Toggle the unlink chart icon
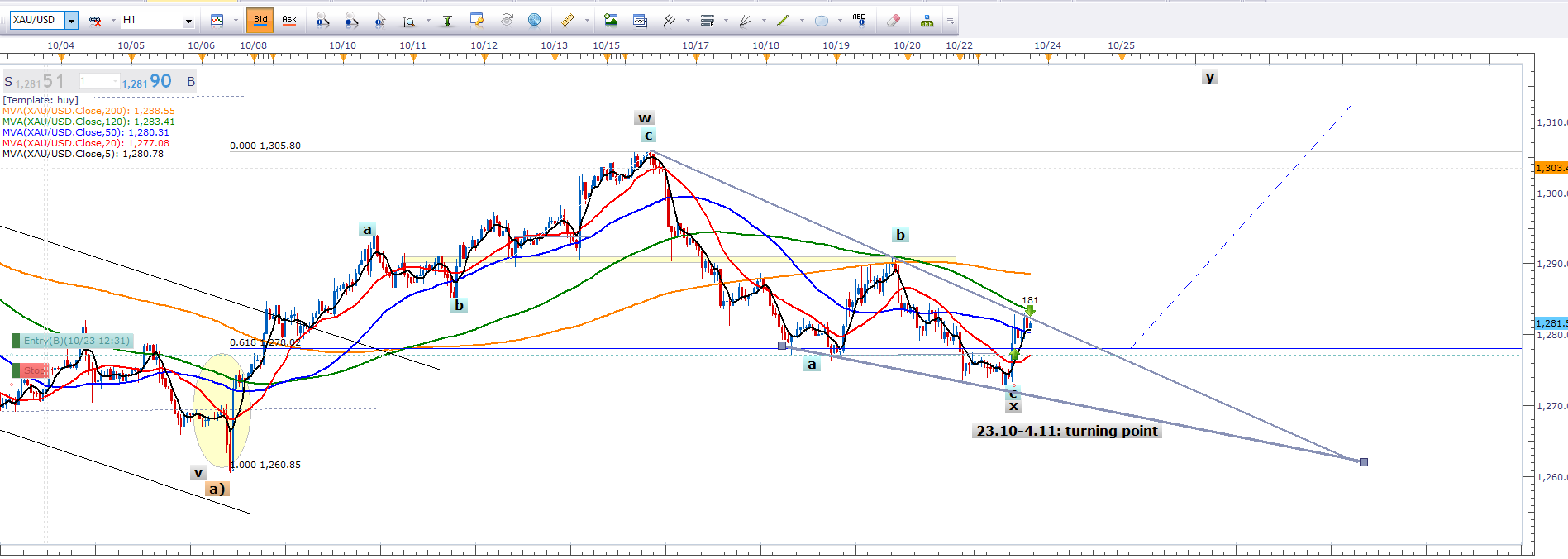Screen dimensions: 1568x559 tap(95, 21)
